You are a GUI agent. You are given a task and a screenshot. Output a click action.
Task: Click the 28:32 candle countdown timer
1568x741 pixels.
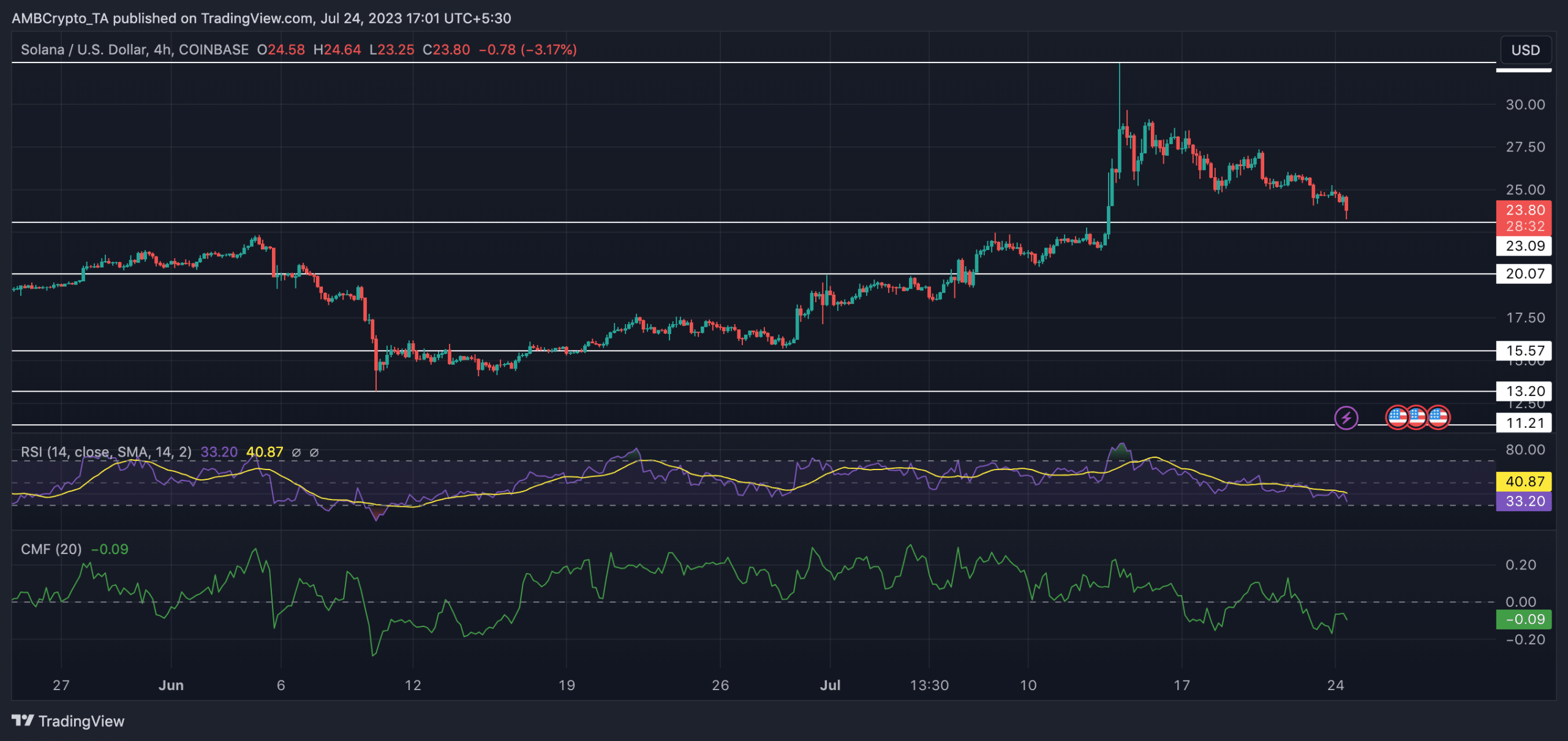point(1524,226)
